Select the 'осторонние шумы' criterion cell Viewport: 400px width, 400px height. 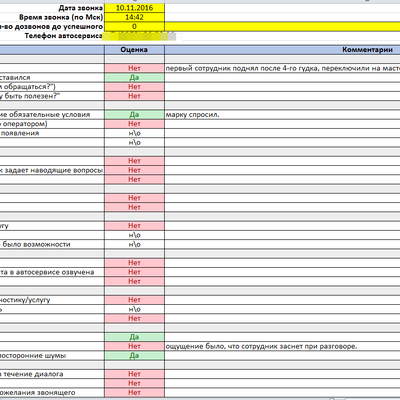52,356
